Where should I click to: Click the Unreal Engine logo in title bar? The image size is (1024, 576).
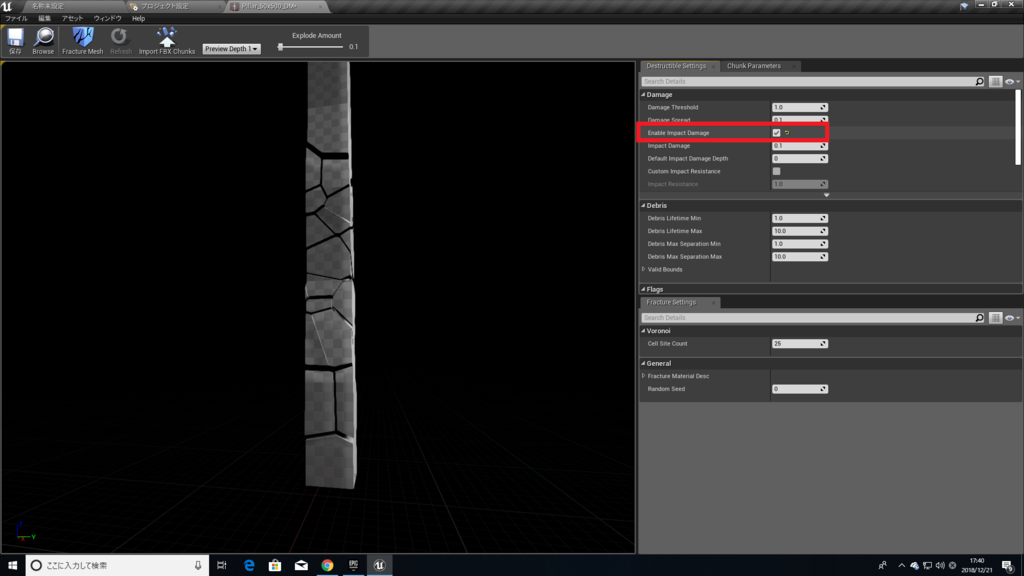pos(7,6)
